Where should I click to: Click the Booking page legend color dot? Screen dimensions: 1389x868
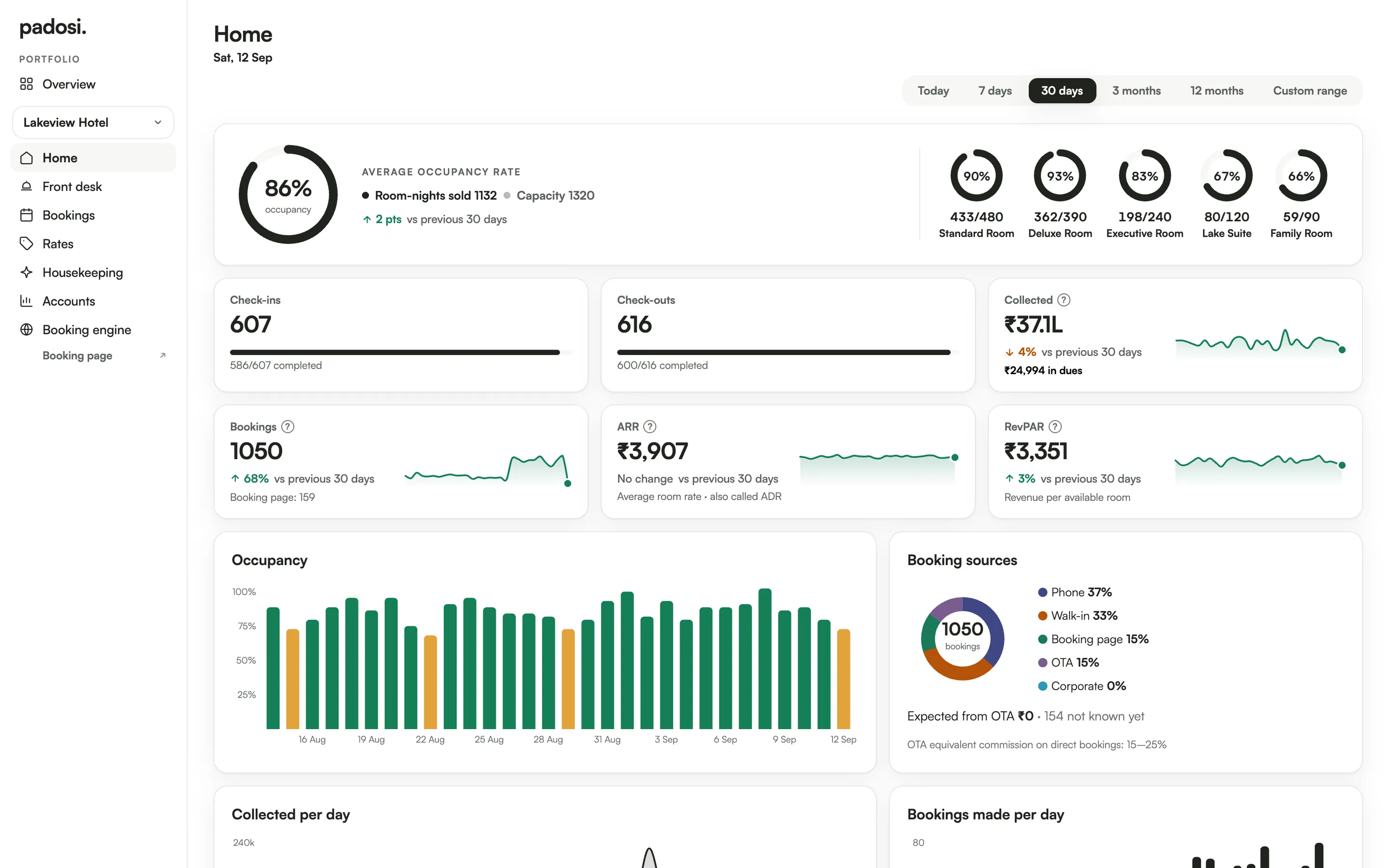coord(1042,639)
